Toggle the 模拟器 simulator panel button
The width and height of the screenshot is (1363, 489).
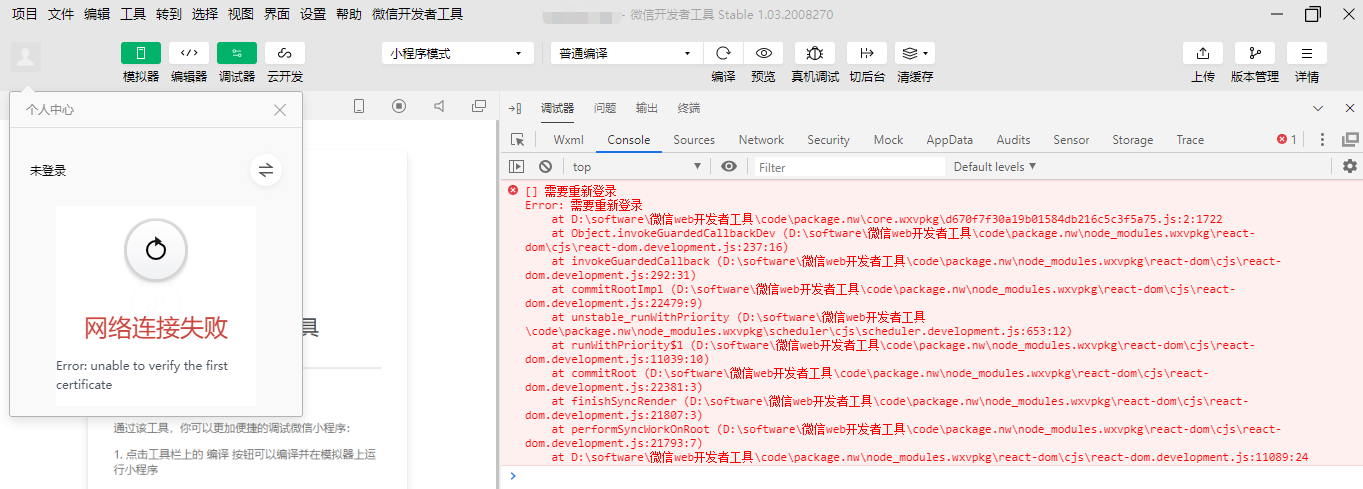pos(141,53)
